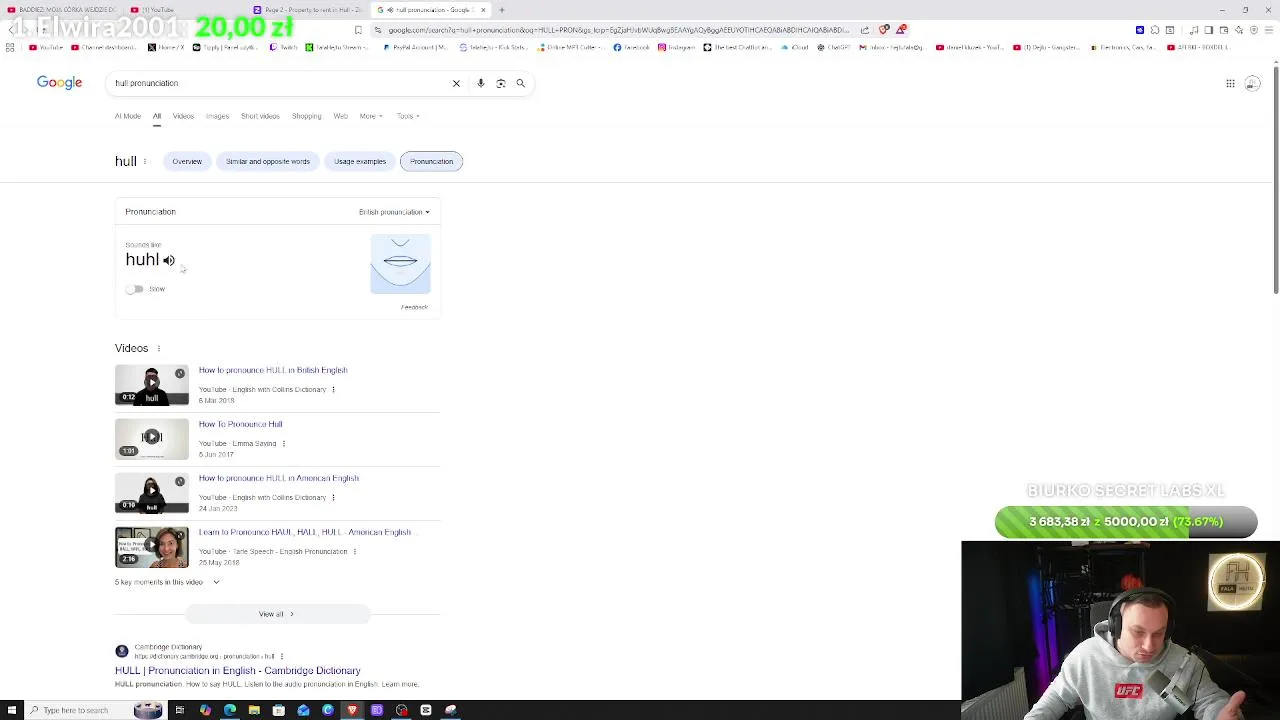Open options for Emma Saying video result
The image size is (1280, 720).
(x=283, y=443)
